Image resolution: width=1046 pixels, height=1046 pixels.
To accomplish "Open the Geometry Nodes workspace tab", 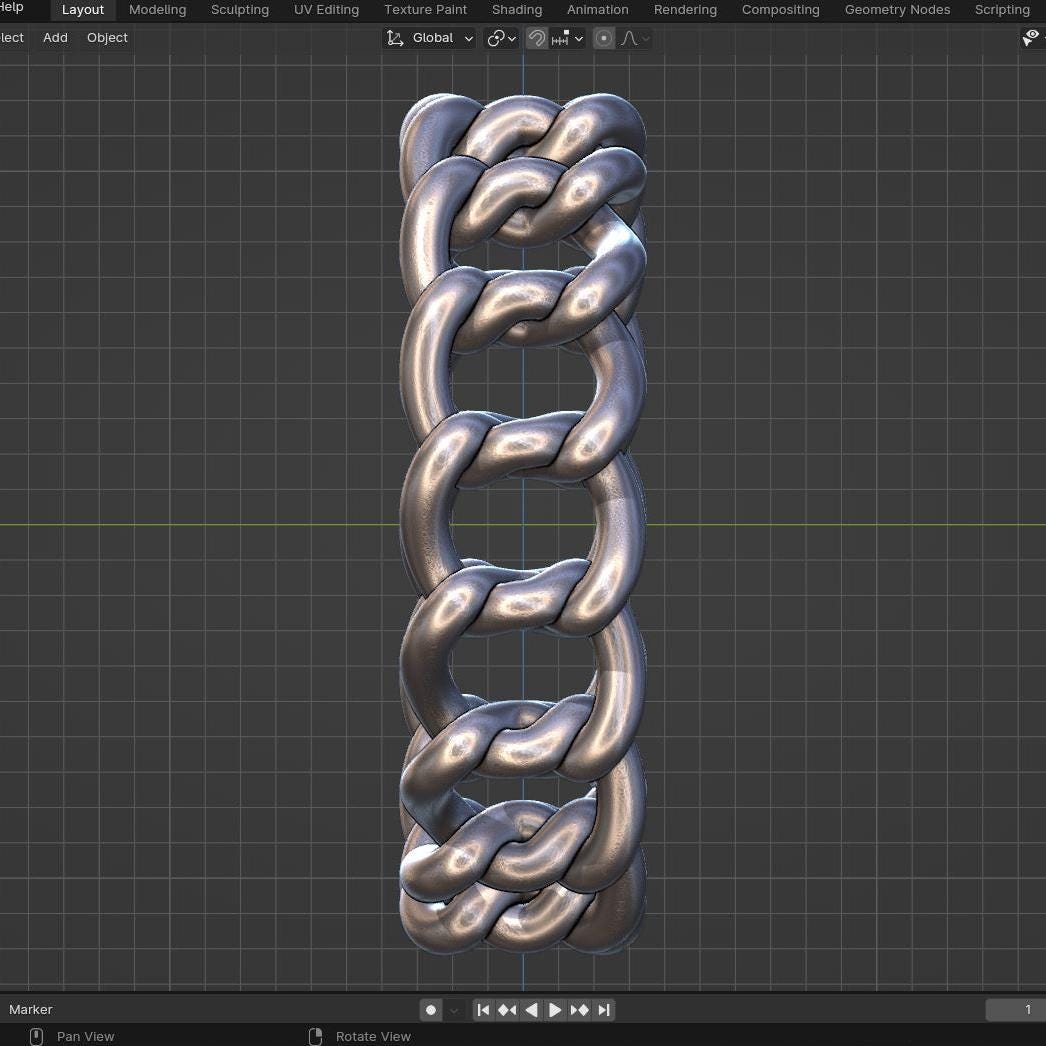I will click(x=897, y=10).
